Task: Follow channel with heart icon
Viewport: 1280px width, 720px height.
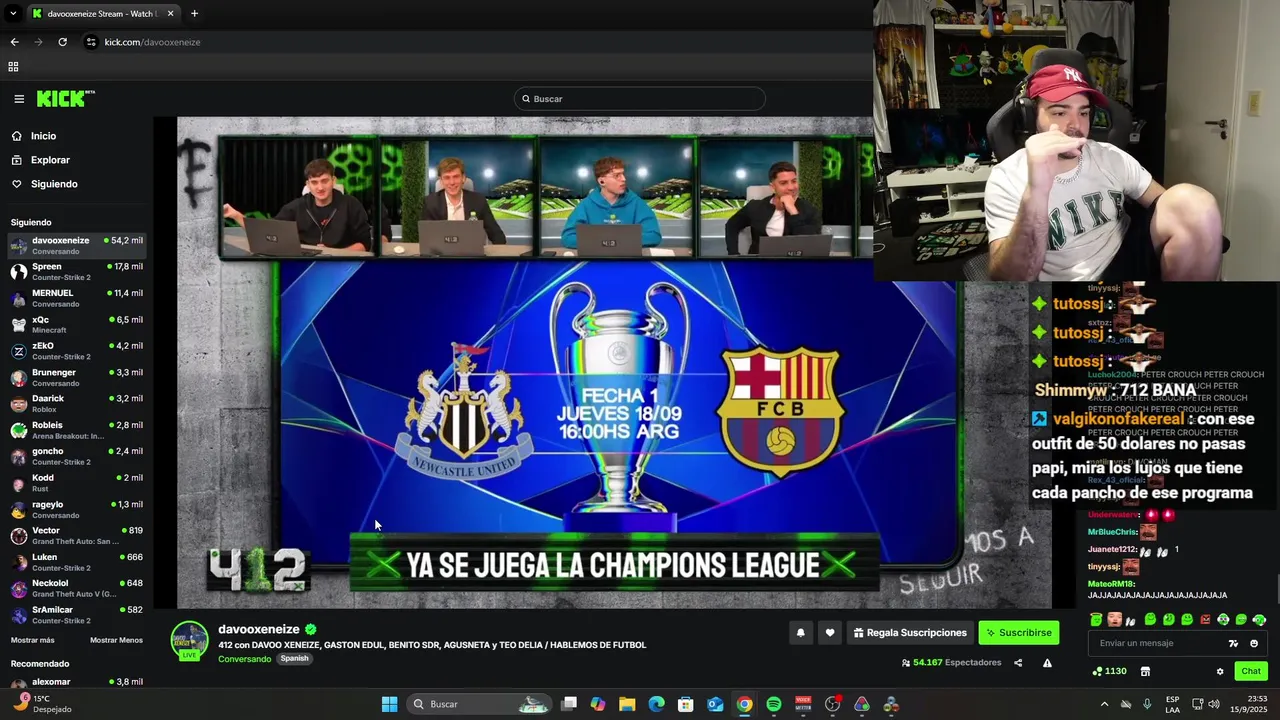Action: click(829, 633)
